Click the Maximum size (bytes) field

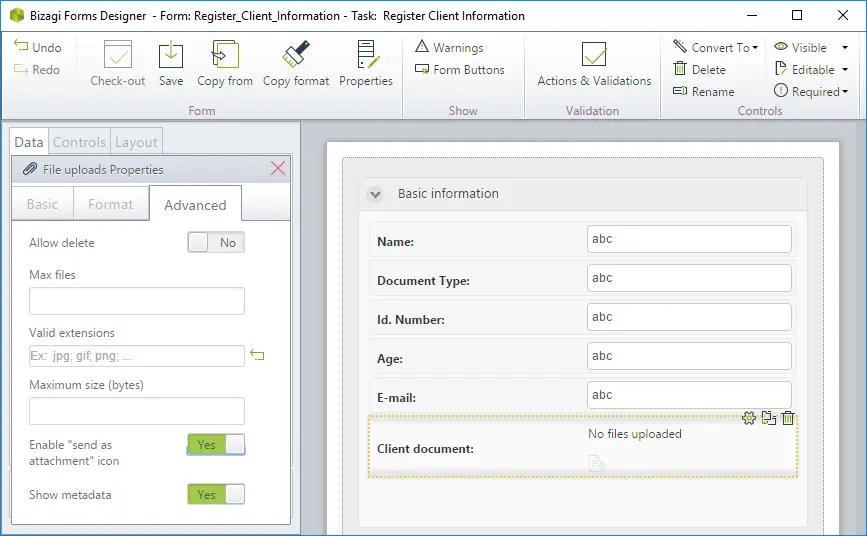pos(137,411)
